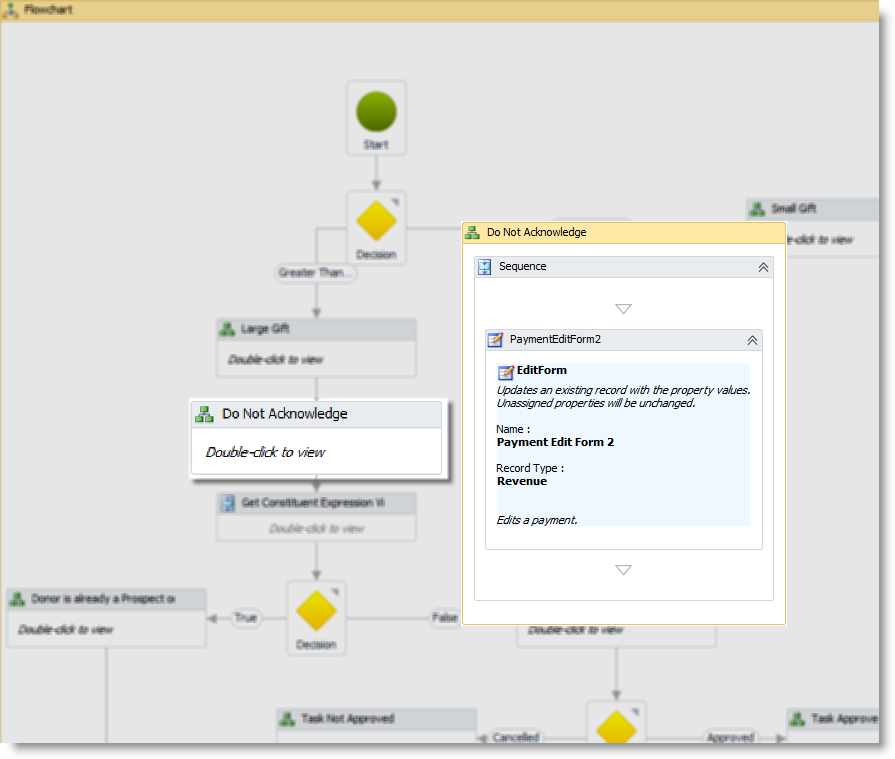Collapse the Sequence container
The image size is (895, 759).
(x=763, y=267)
